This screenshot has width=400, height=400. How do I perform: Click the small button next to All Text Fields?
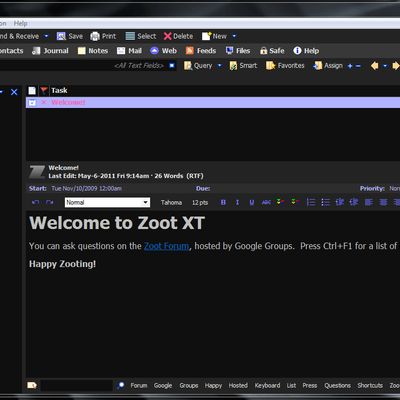[172, 66]
